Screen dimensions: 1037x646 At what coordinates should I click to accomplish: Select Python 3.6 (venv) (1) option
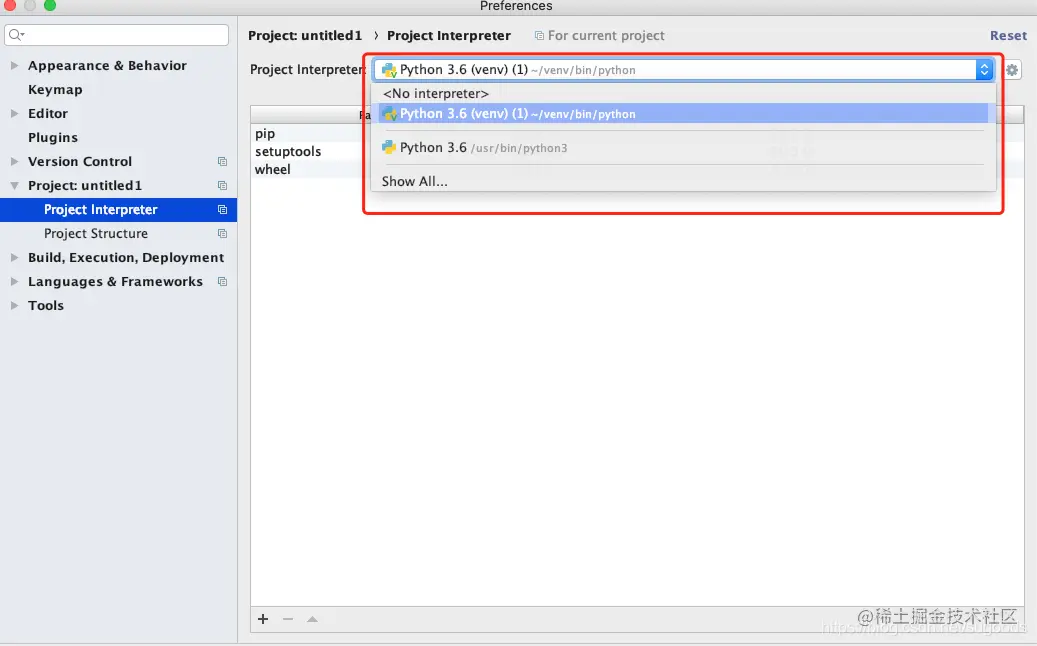pos(684,114)
